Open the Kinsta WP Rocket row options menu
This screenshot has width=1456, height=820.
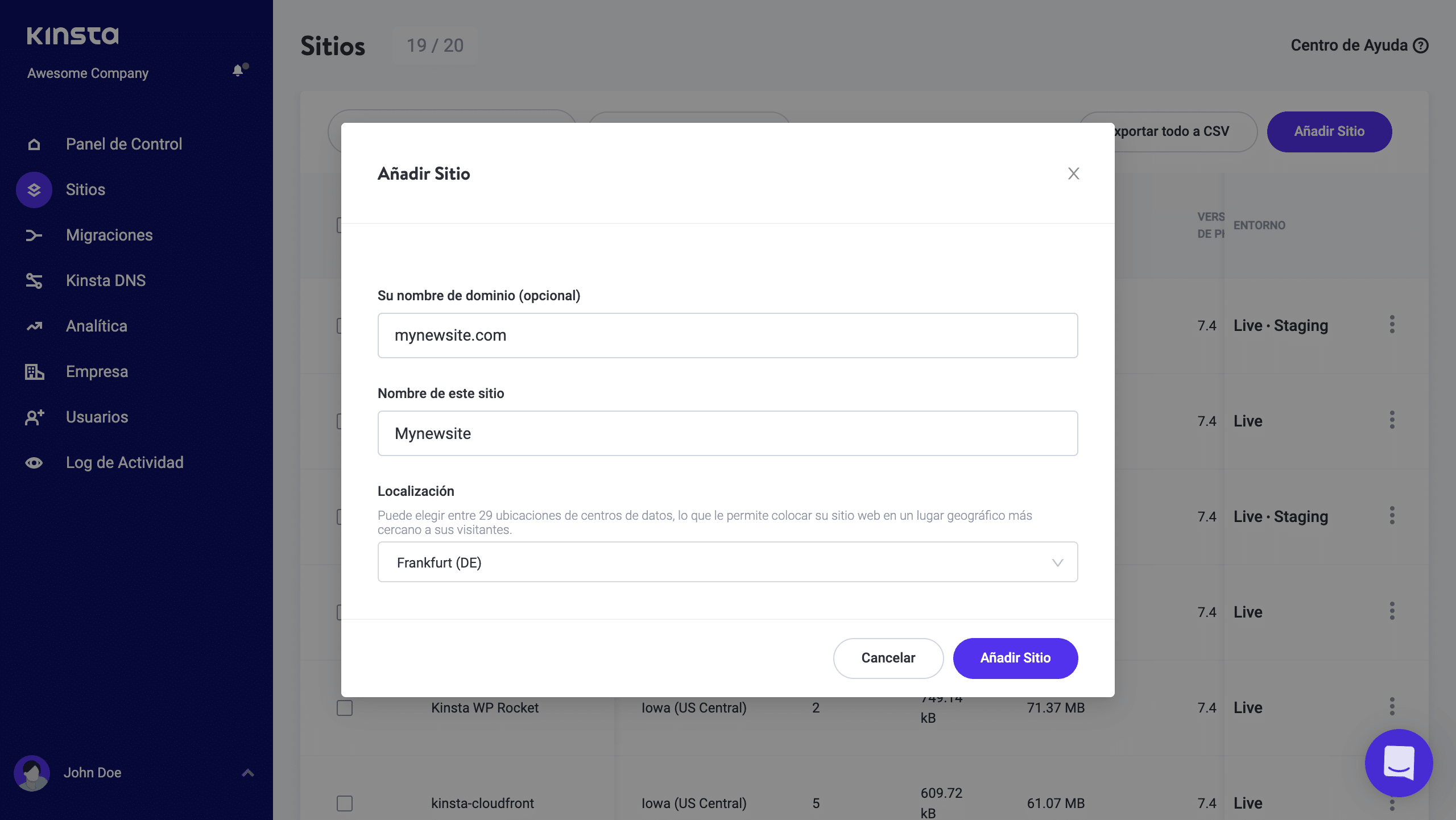(x=1392, y=707)
